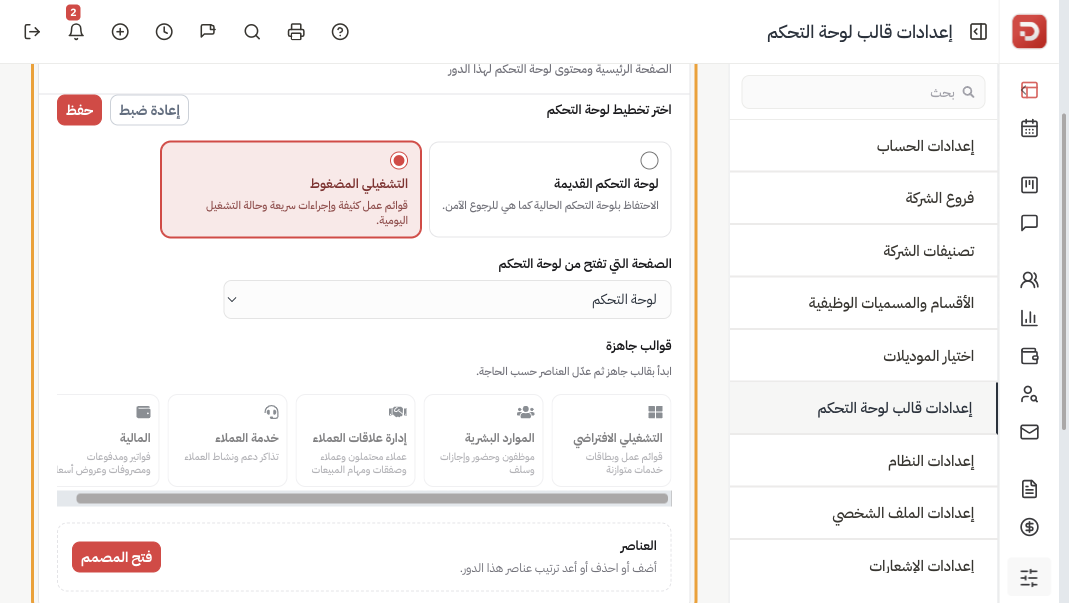Choose إدارة علاقات العملاء template card
Viewport: 1069px width, 603px height.
pyautogui.click(x=355, y=440)
